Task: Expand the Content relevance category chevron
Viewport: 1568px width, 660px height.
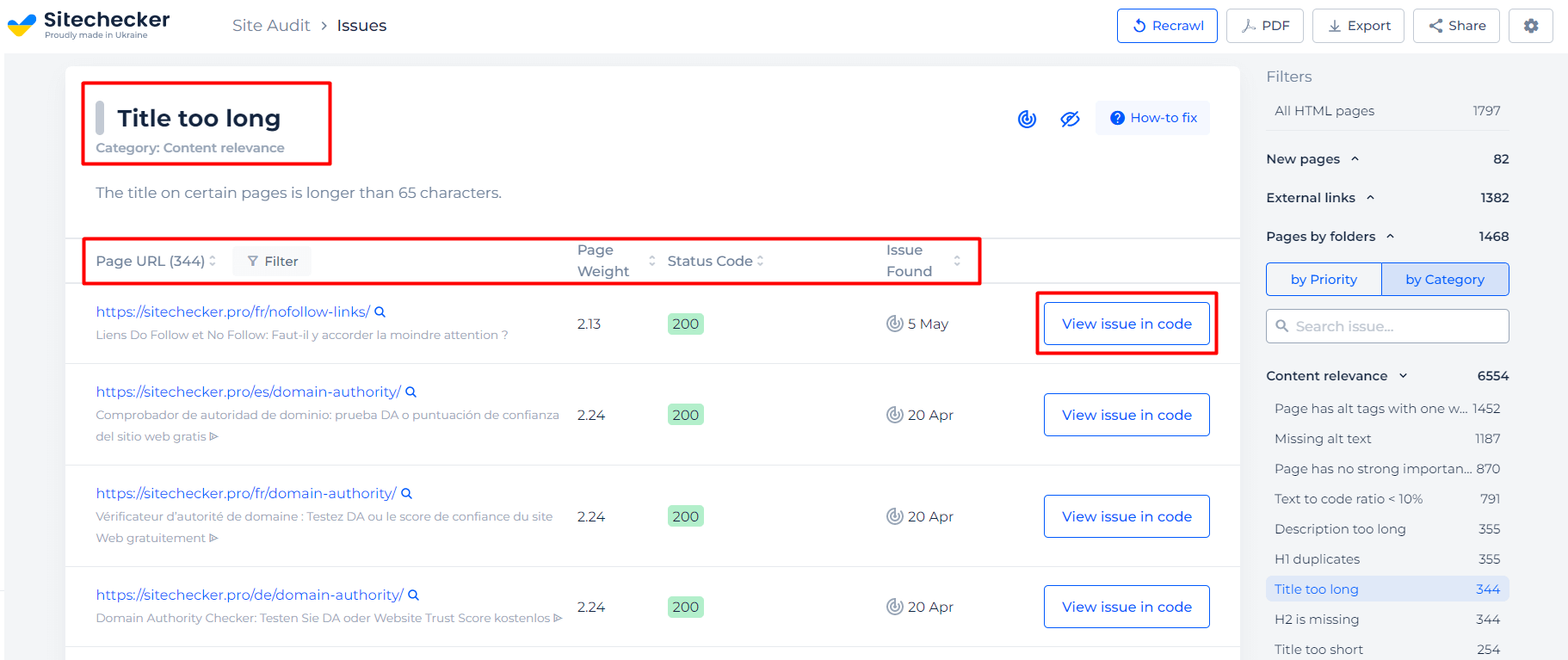Action: point(1404,376)
